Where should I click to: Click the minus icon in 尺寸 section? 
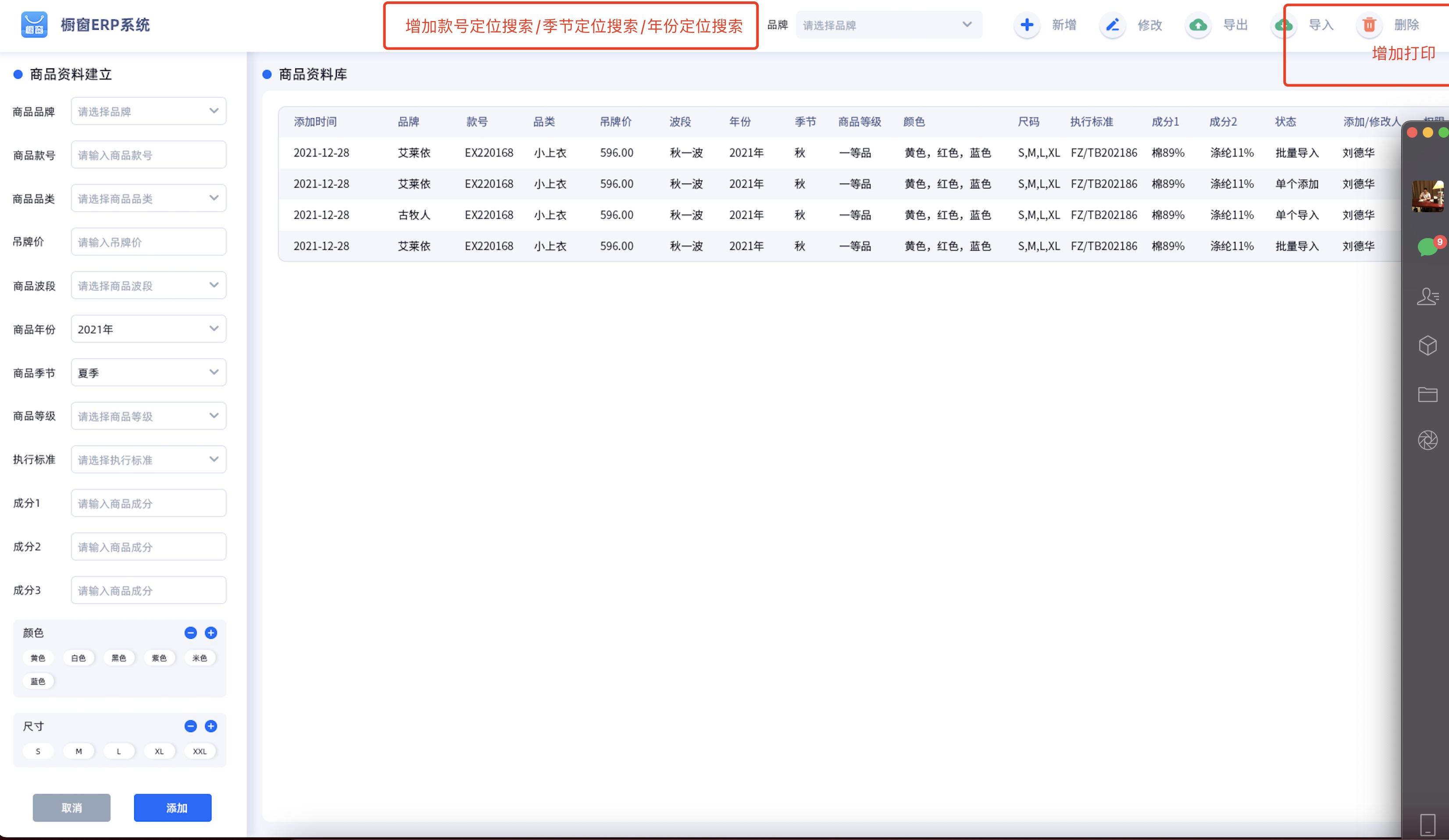tap(191, 726)
